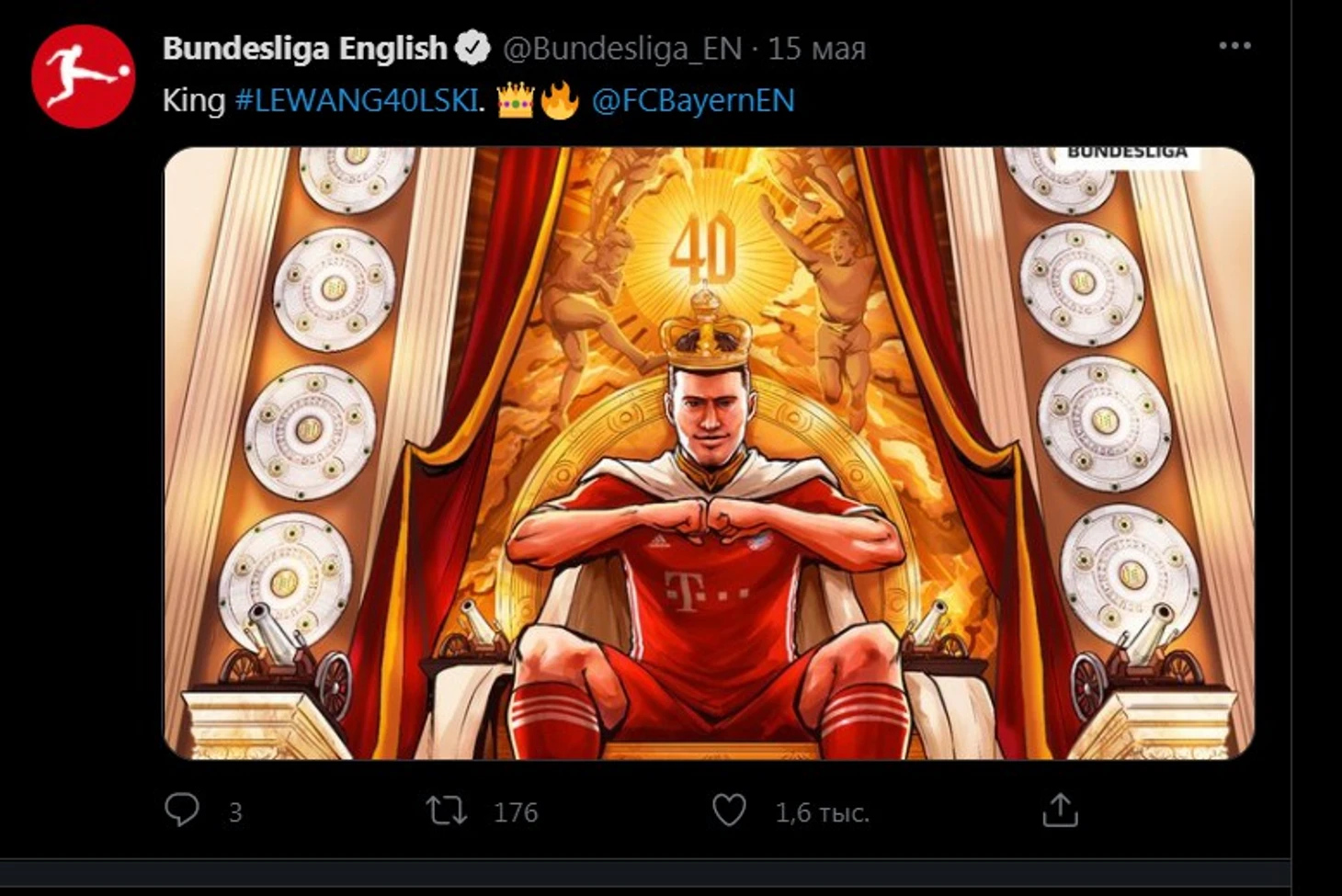Image resolution: width=1342 pixels, height=896 pixels.
Task: Click the word King in tweet text
Action: (194, 101)
